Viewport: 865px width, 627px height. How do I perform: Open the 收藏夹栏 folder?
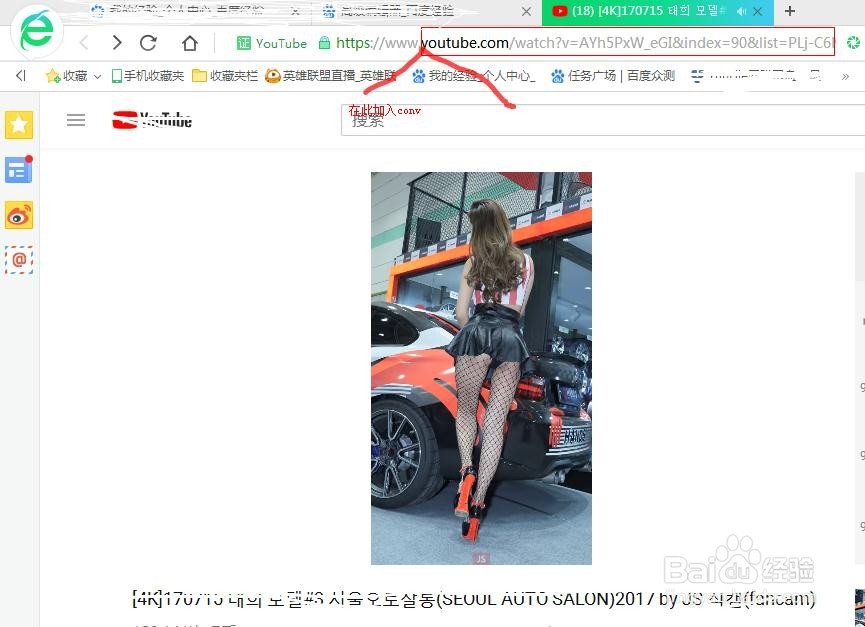[225, 76]
